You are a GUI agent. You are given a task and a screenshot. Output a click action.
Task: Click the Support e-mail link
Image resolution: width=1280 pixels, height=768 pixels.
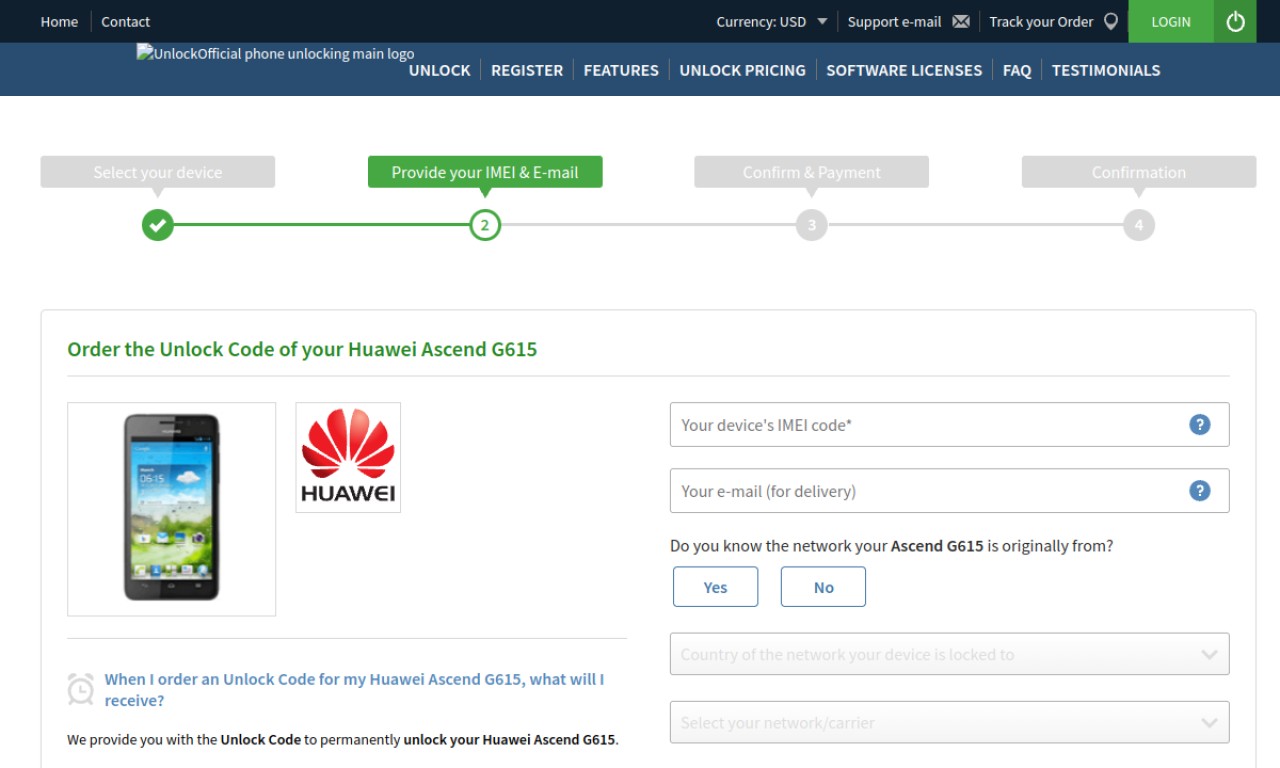[x=894, y=21]
